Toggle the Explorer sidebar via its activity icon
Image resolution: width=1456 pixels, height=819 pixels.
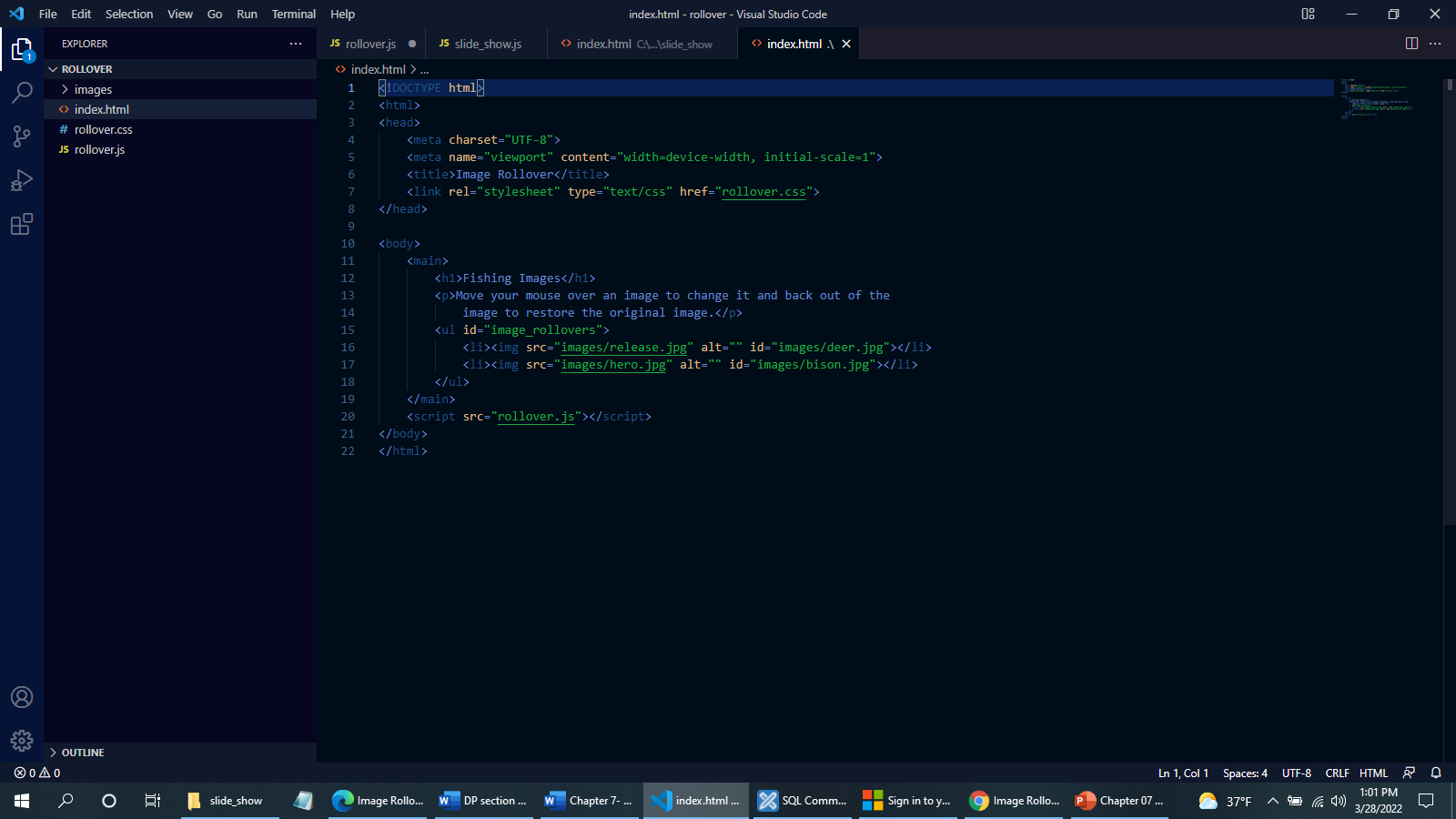(x=22, y=49)
